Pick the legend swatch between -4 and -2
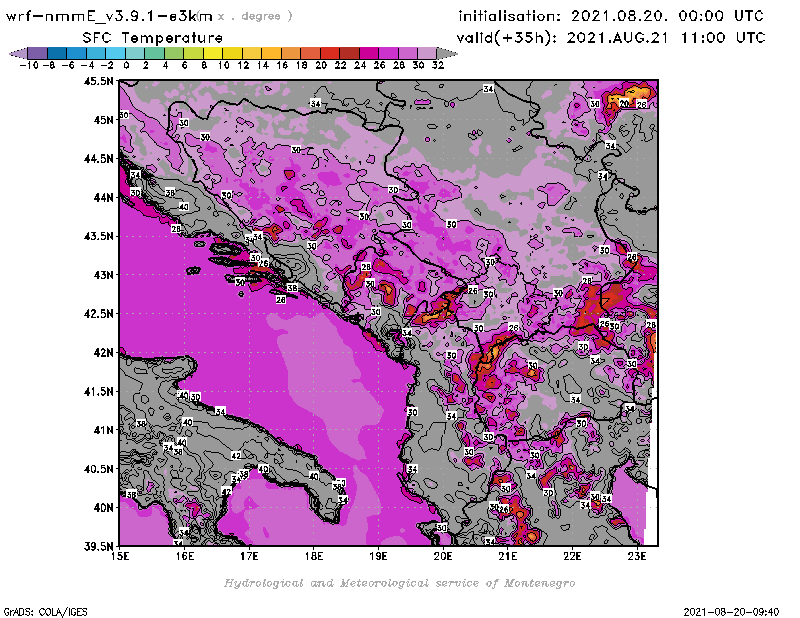 pyautogui.click(x=96, y=53)
